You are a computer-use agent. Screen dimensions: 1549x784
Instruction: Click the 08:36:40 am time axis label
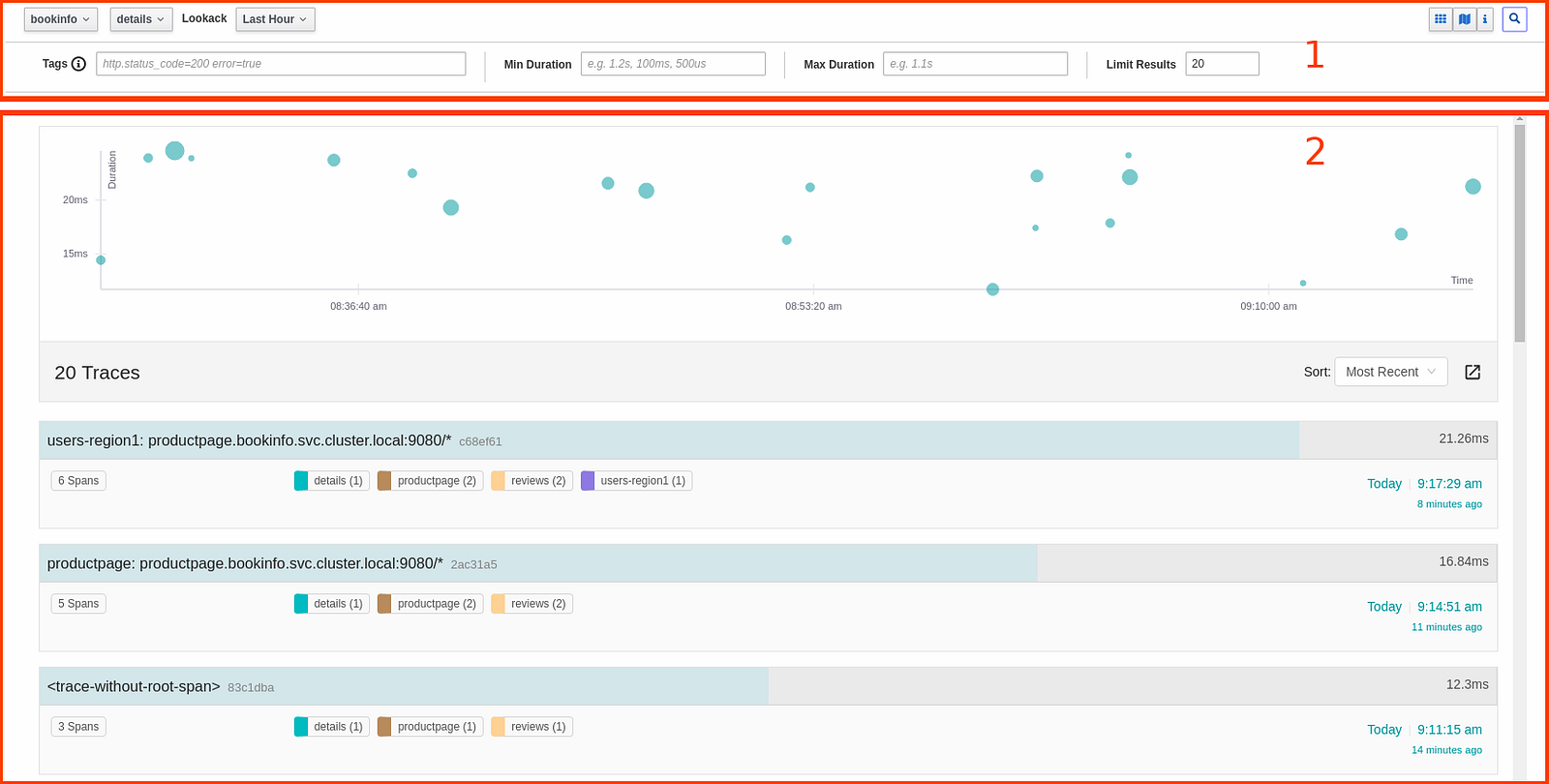358,306
